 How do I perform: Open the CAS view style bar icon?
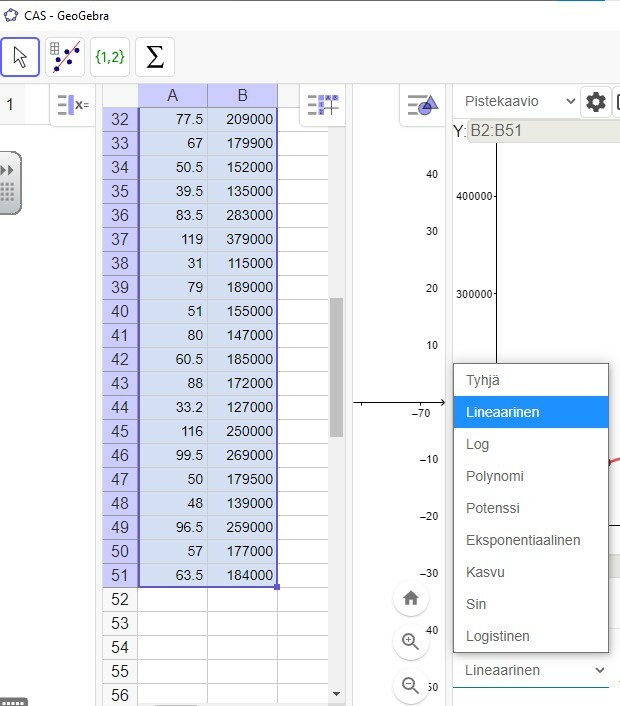coord(73,105)
